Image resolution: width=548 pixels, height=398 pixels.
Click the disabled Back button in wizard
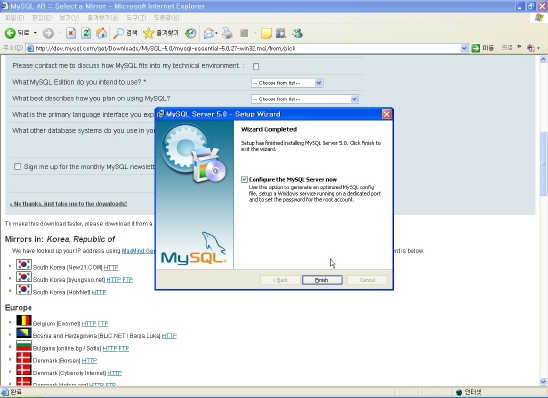[x=280, y=280]
